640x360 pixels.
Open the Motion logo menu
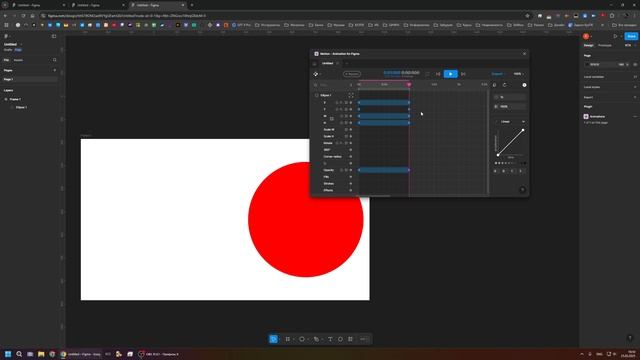click(316, 74)
